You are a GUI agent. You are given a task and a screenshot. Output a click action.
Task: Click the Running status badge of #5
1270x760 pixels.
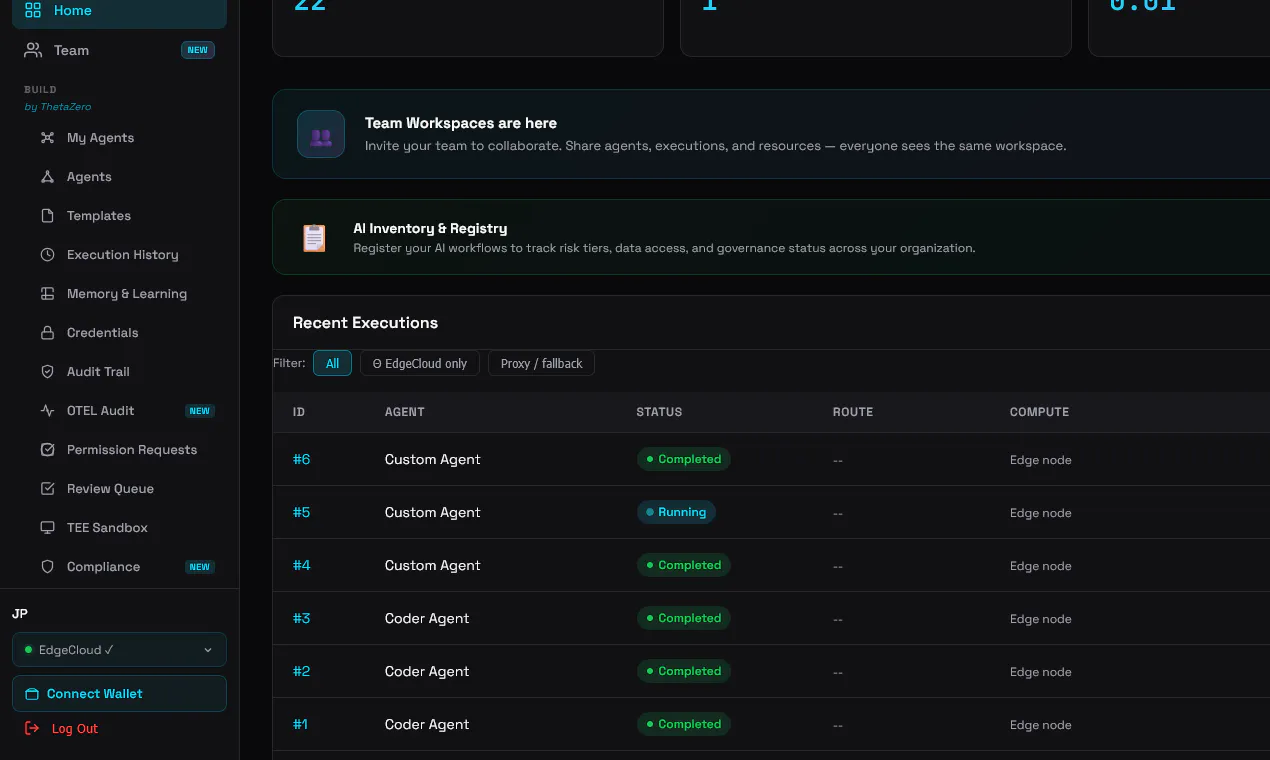[676, 512]
